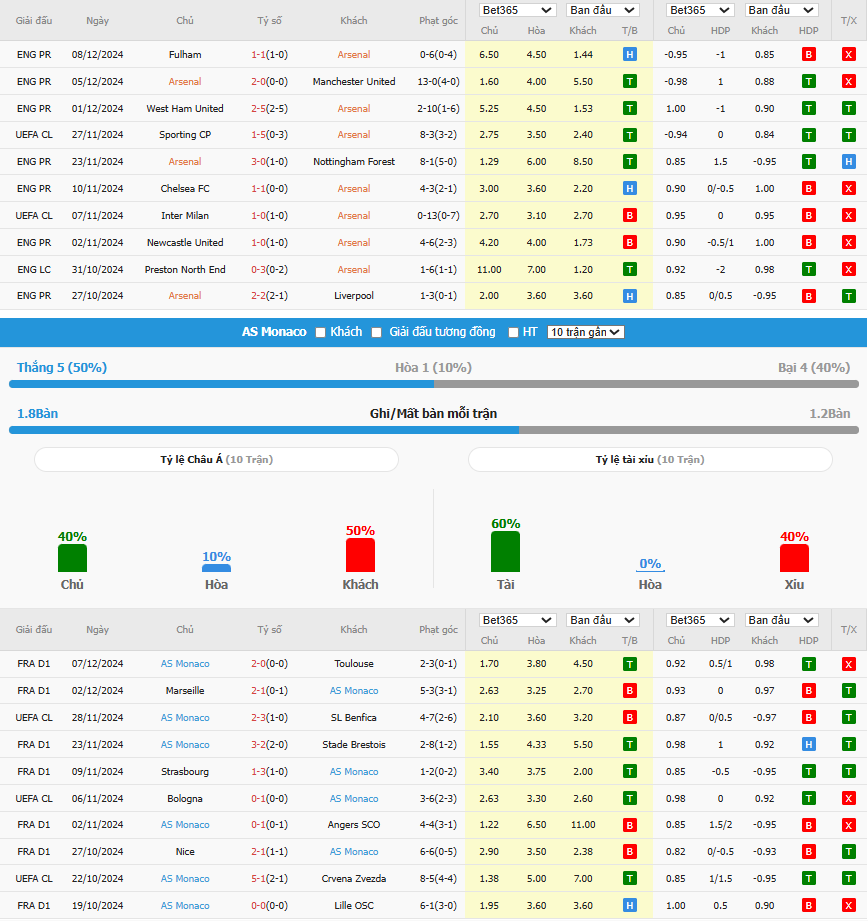Click the blue H badge in Stade Brestois row
The image size is (868, 921).
(809, 745)
